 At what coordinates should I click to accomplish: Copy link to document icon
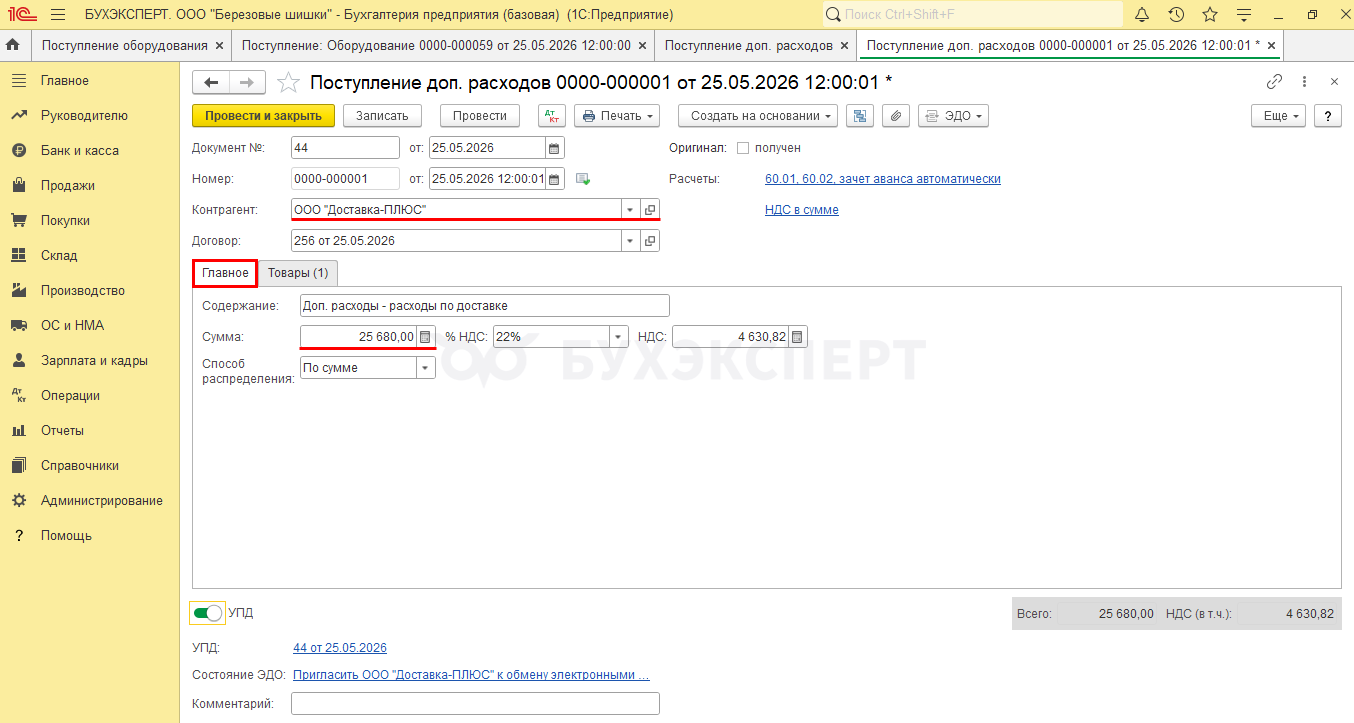click(x=1274, y=82)
